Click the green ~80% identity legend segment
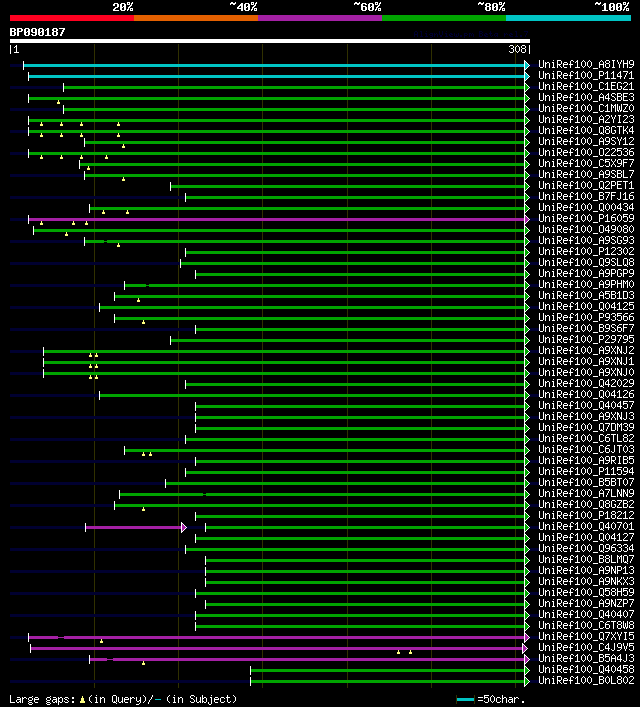The image size is (640, 707). pyautogui.click(x=444, y=18)
